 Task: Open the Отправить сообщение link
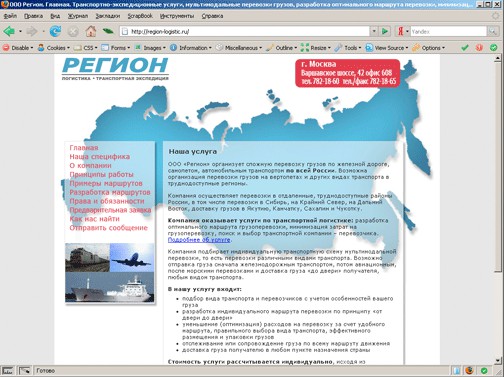108,228
